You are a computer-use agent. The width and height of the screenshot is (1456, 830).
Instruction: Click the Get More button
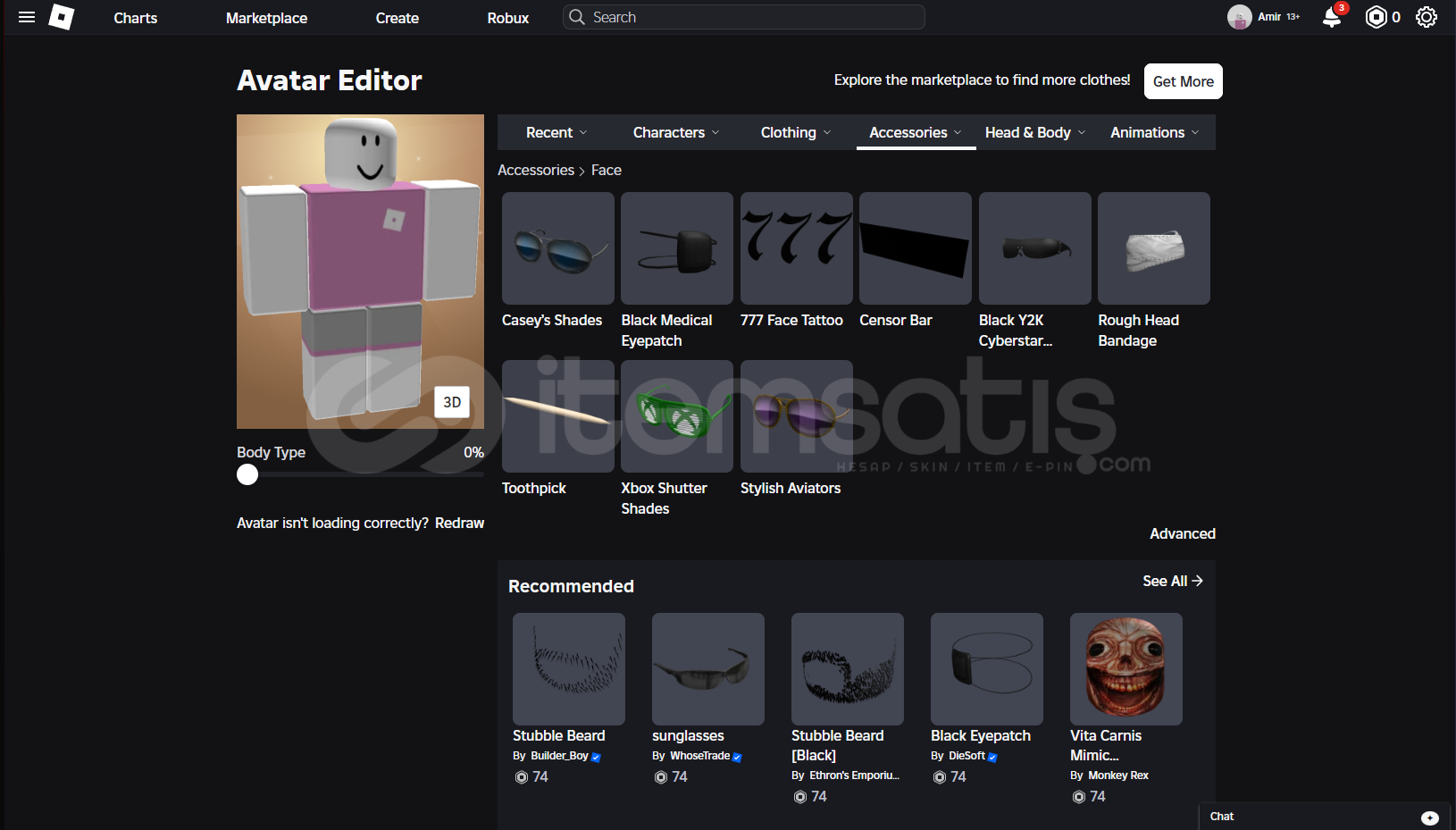(x=1183, y=81)
